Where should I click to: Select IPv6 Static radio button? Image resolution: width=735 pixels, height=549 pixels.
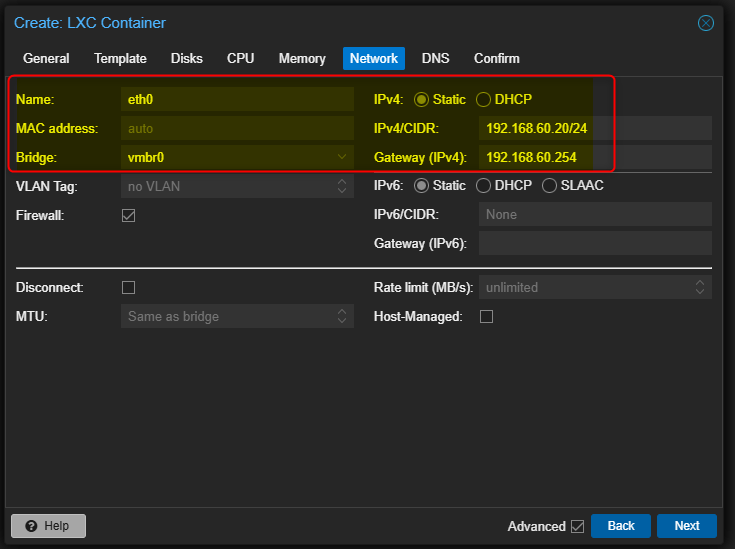(421, 186)
